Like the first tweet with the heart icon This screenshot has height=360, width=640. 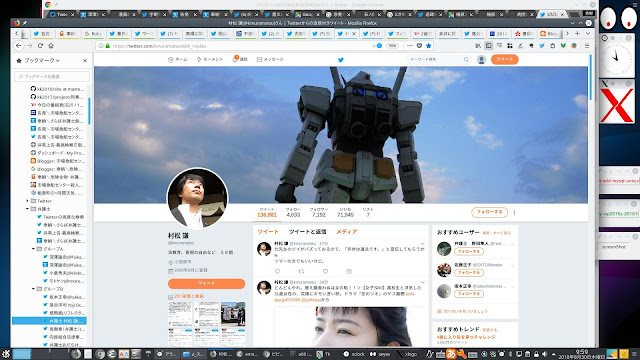point(325,271)
